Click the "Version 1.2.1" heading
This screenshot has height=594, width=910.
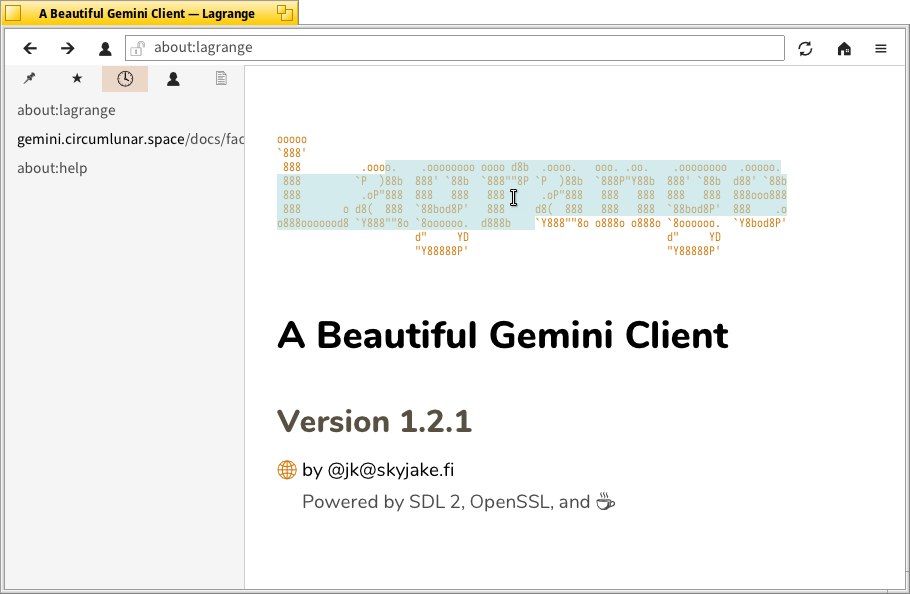[374, 421]
